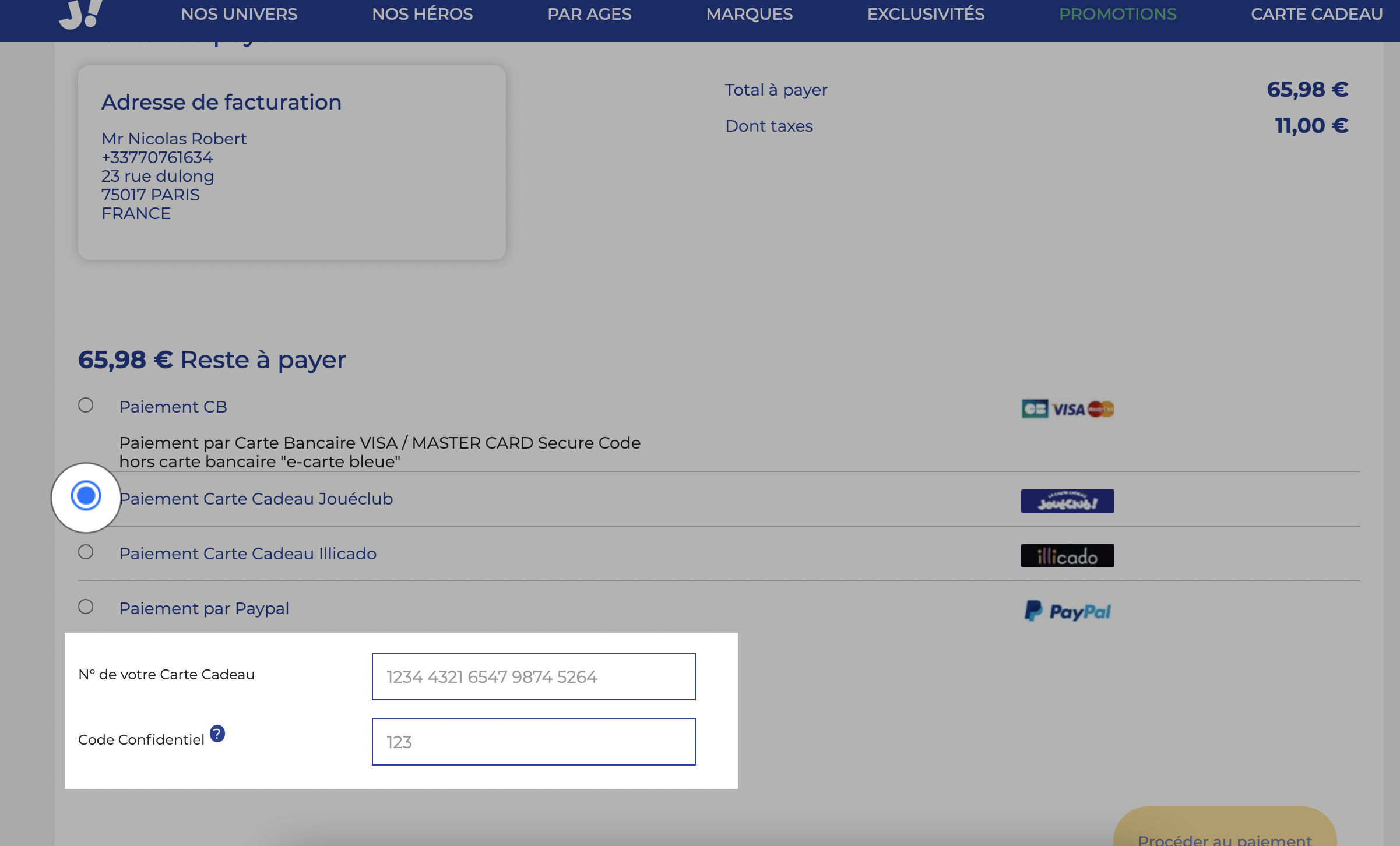Viewport: 1400px width, 846px height.
Task: Open the PAR AGES menu
Action: [x=589, y=14]
